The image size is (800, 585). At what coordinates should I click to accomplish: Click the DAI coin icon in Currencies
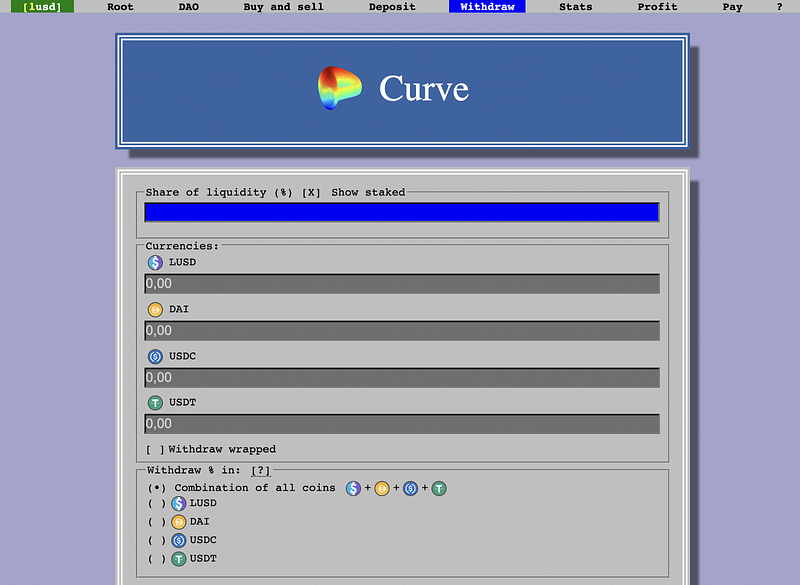[x=155, y=310]
